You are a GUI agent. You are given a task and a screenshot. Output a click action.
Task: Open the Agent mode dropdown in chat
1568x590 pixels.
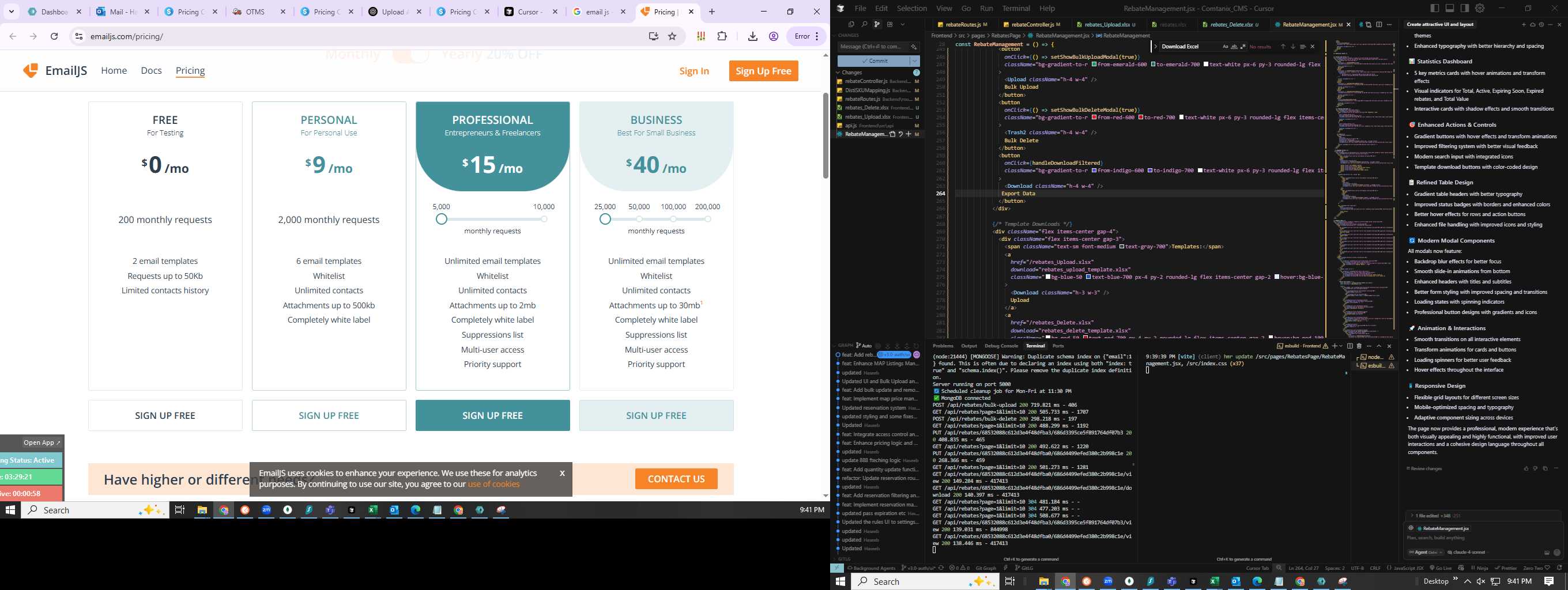click(x=1426, y=553)
